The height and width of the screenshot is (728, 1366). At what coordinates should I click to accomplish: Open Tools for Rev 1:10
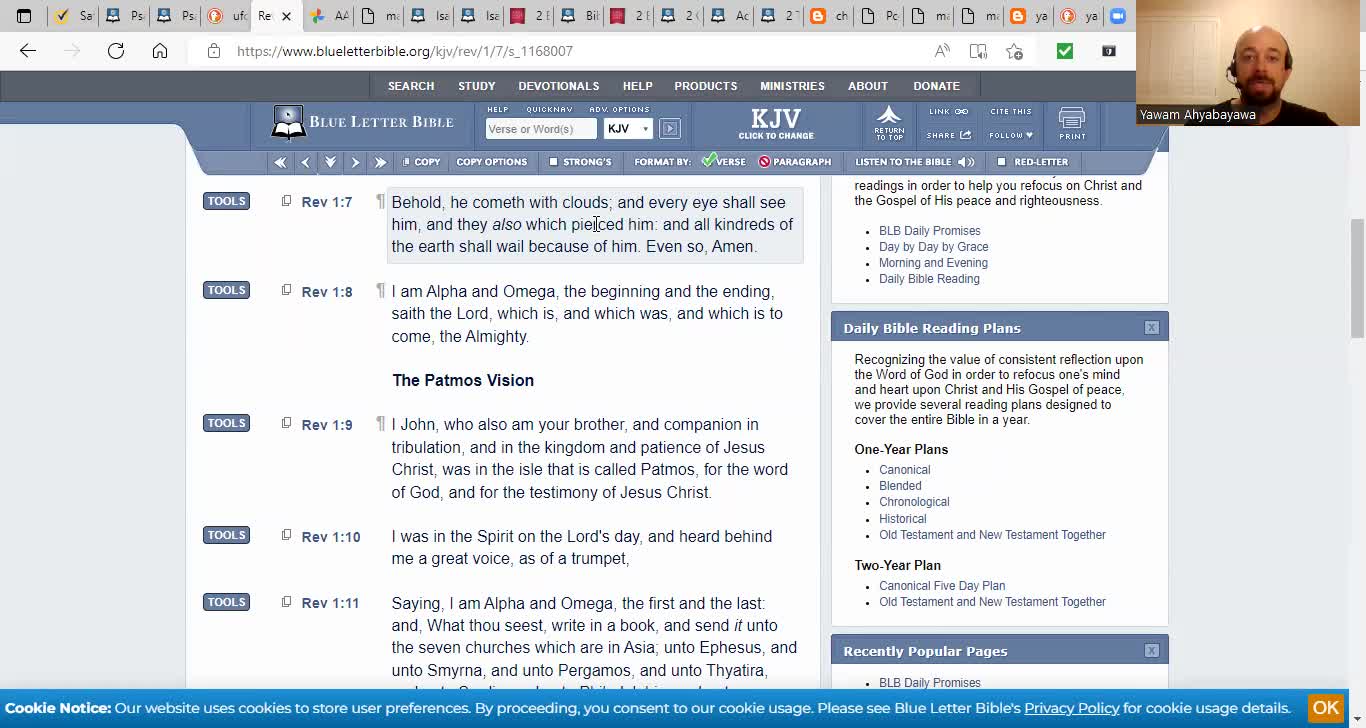(x=226, y=535)
